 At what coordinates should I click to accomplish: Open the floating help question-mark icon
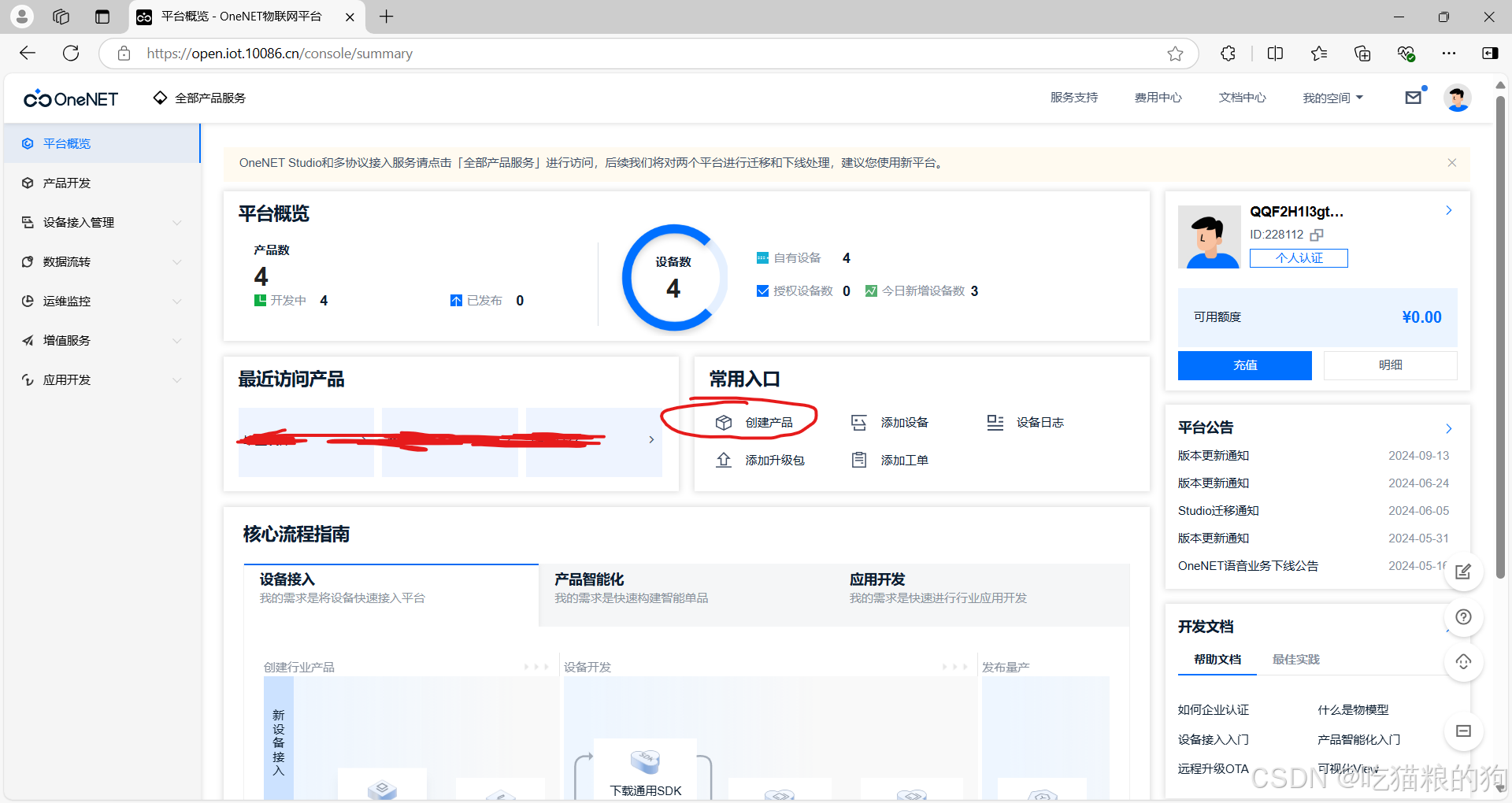point(1462,617)
